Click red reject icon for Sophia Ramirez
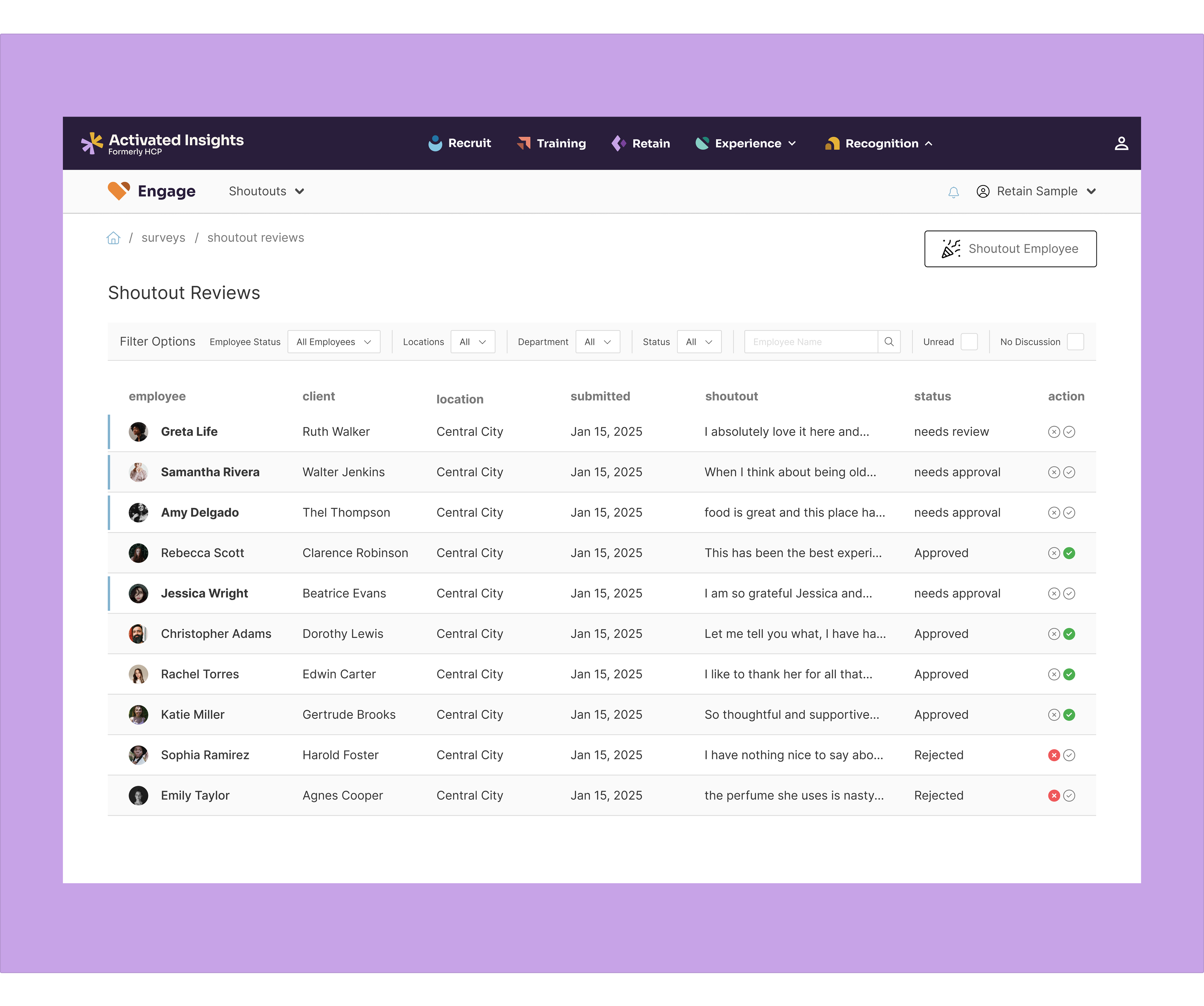 pos(1054,755)
